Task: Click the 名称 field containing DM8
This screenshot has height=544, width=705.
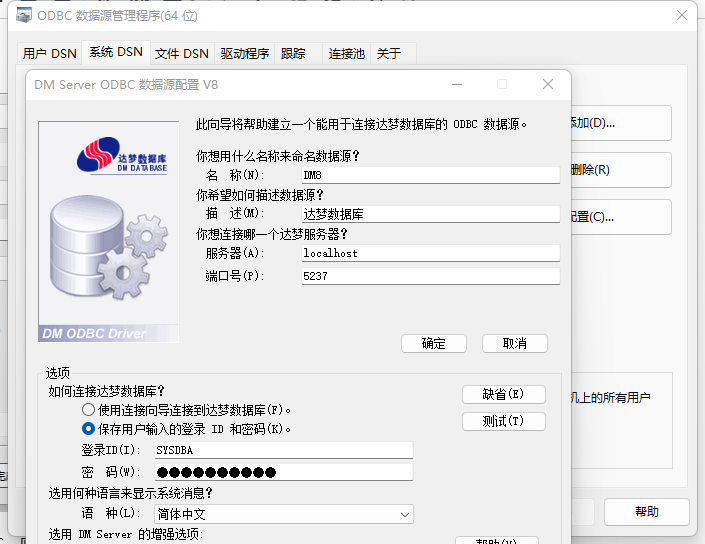Action: (431, 175)
